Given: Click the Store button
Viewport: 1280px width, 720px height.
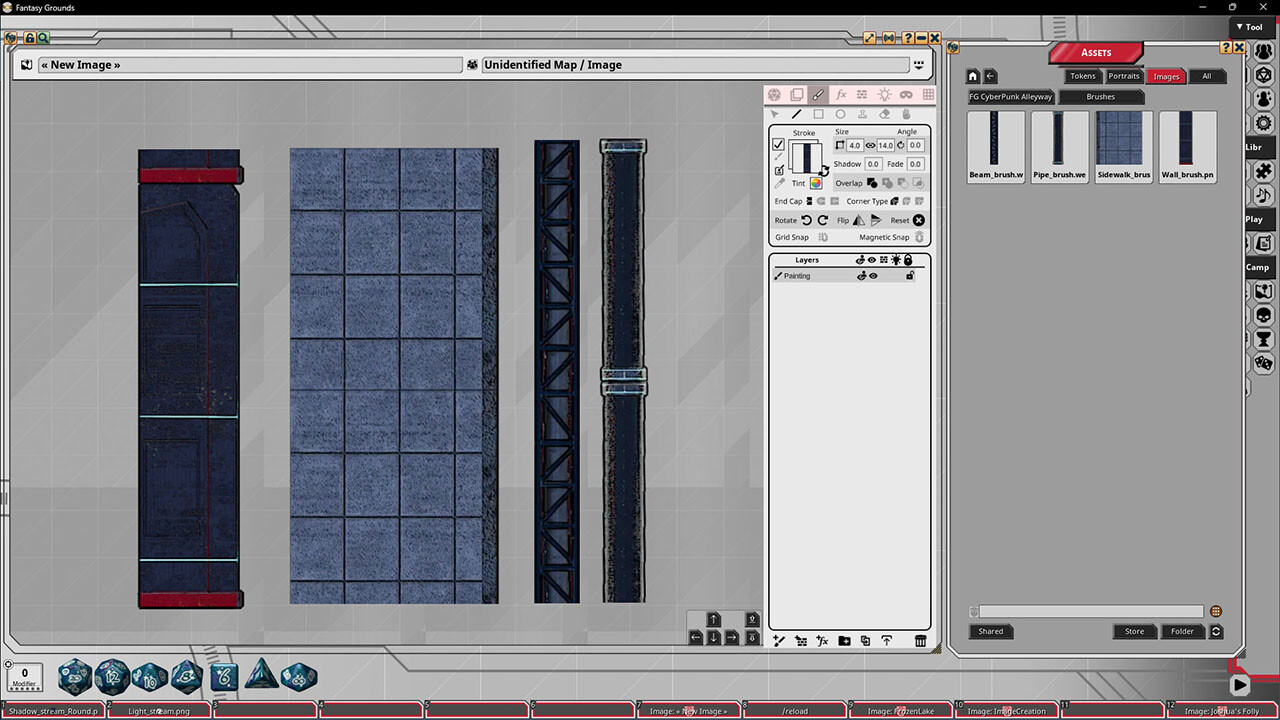Looking at the screenshot, I should pos(1134,631).
